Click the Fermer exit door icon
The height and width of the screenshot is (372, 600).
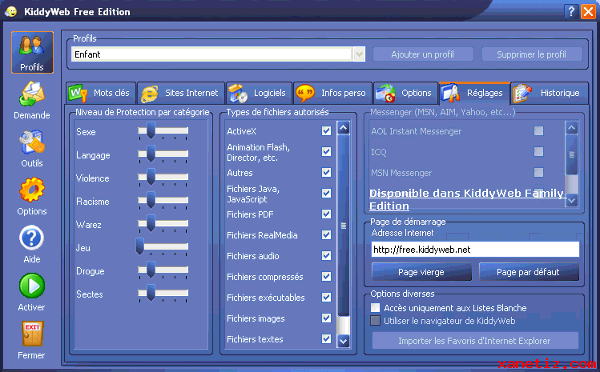32,334
